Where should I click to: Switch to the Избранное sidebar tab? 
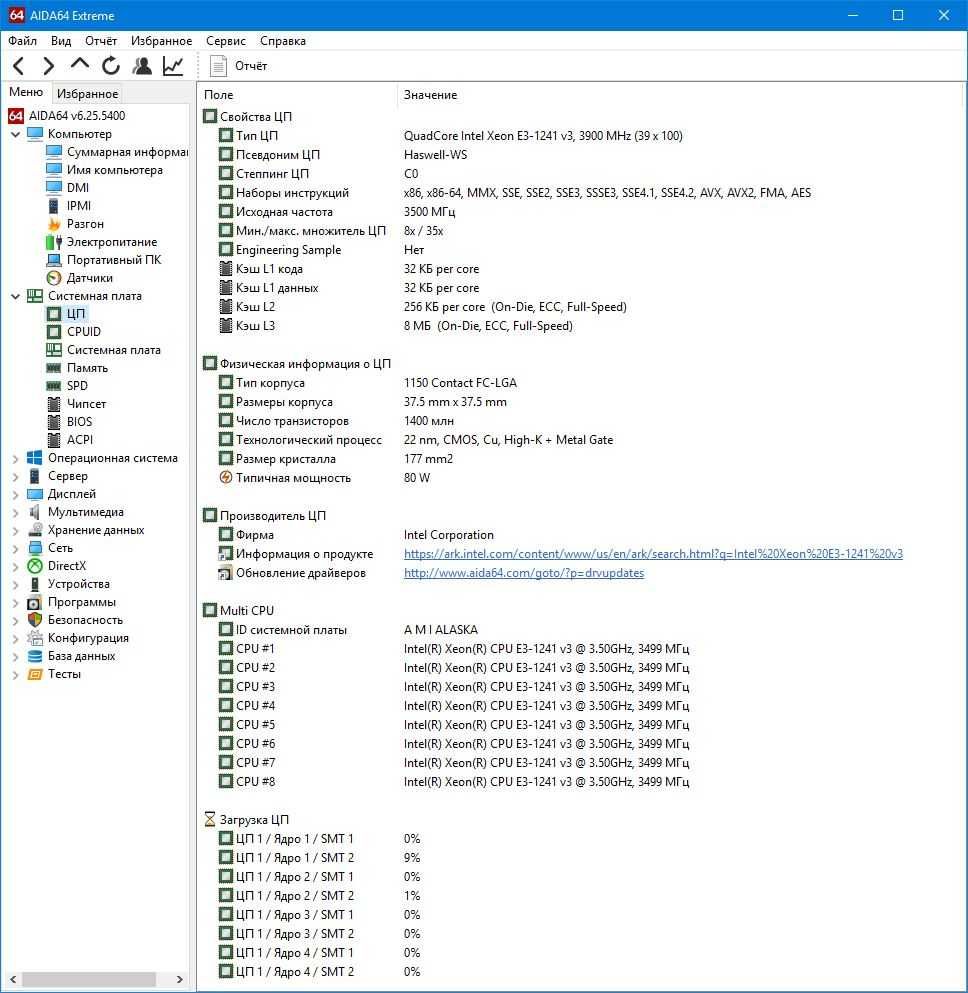(87, 94)
